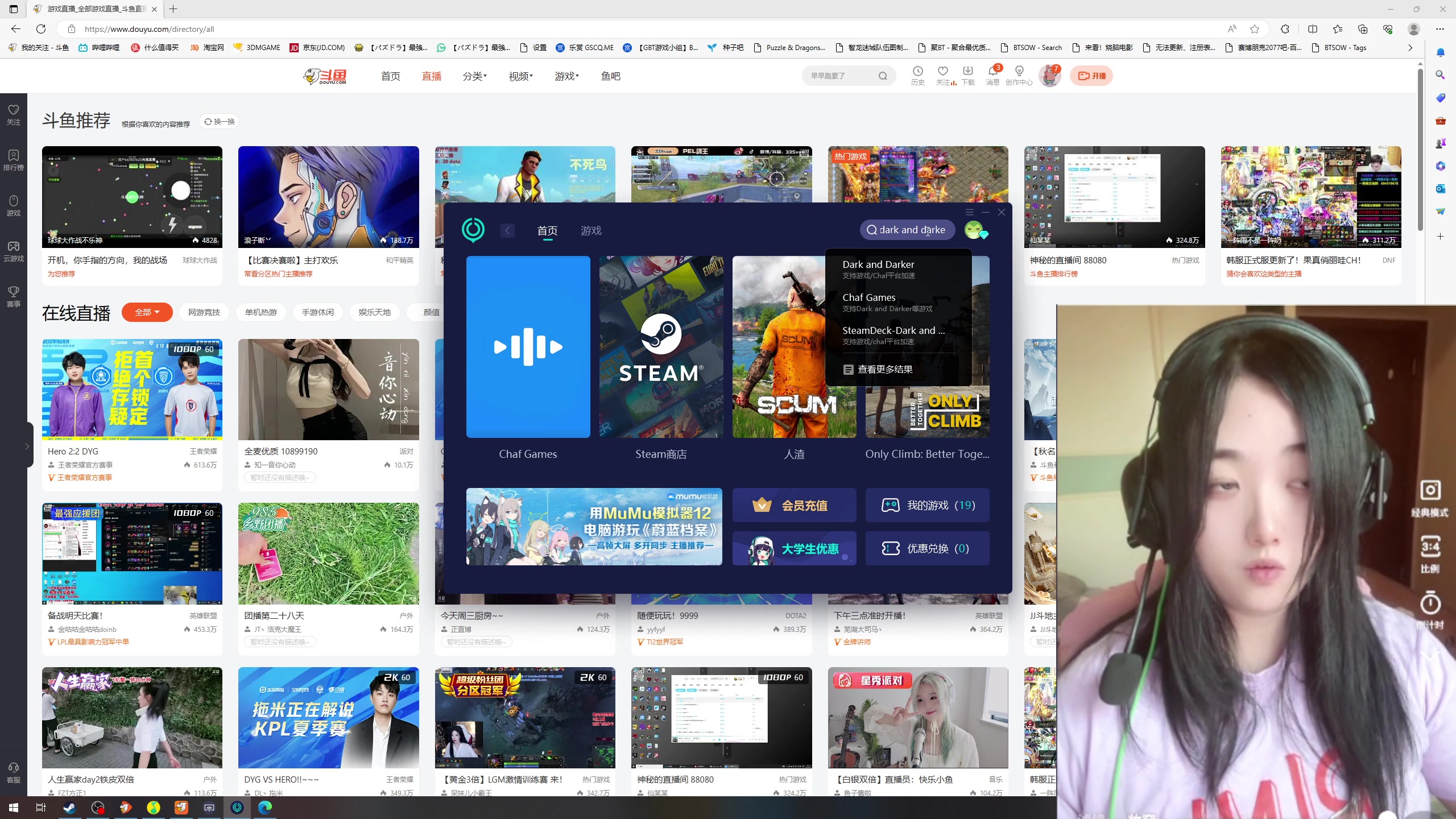
Task: Click the creator center lightbulb icon
Action: (x=1019, y=72)
